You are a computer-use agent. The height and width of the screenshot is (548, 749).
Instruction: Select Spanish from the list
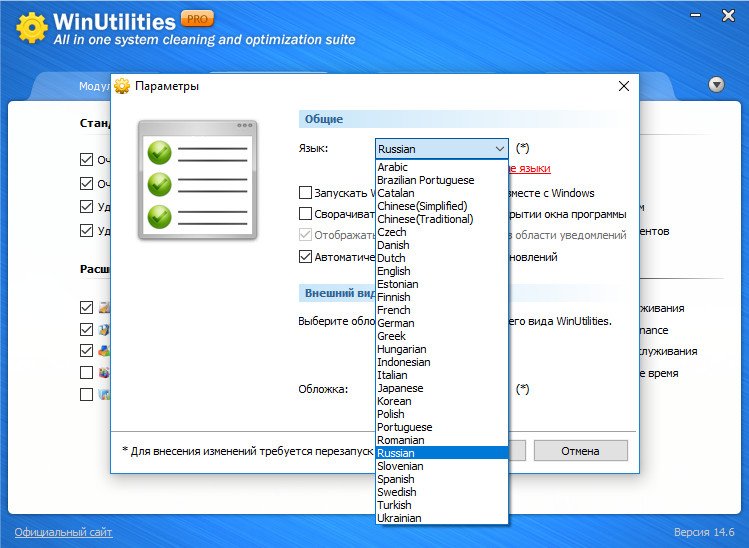click(442, 479)
